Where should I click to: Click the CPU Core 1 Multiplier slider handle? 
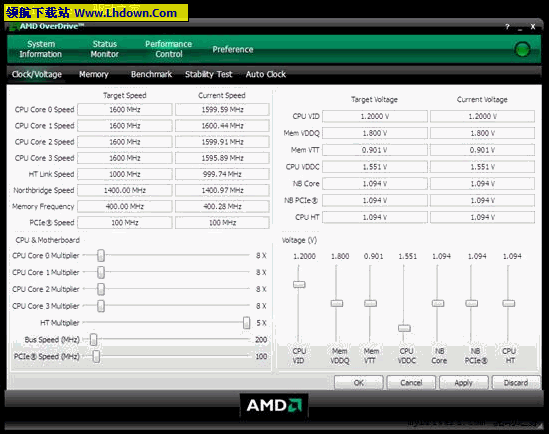[101, 272]
